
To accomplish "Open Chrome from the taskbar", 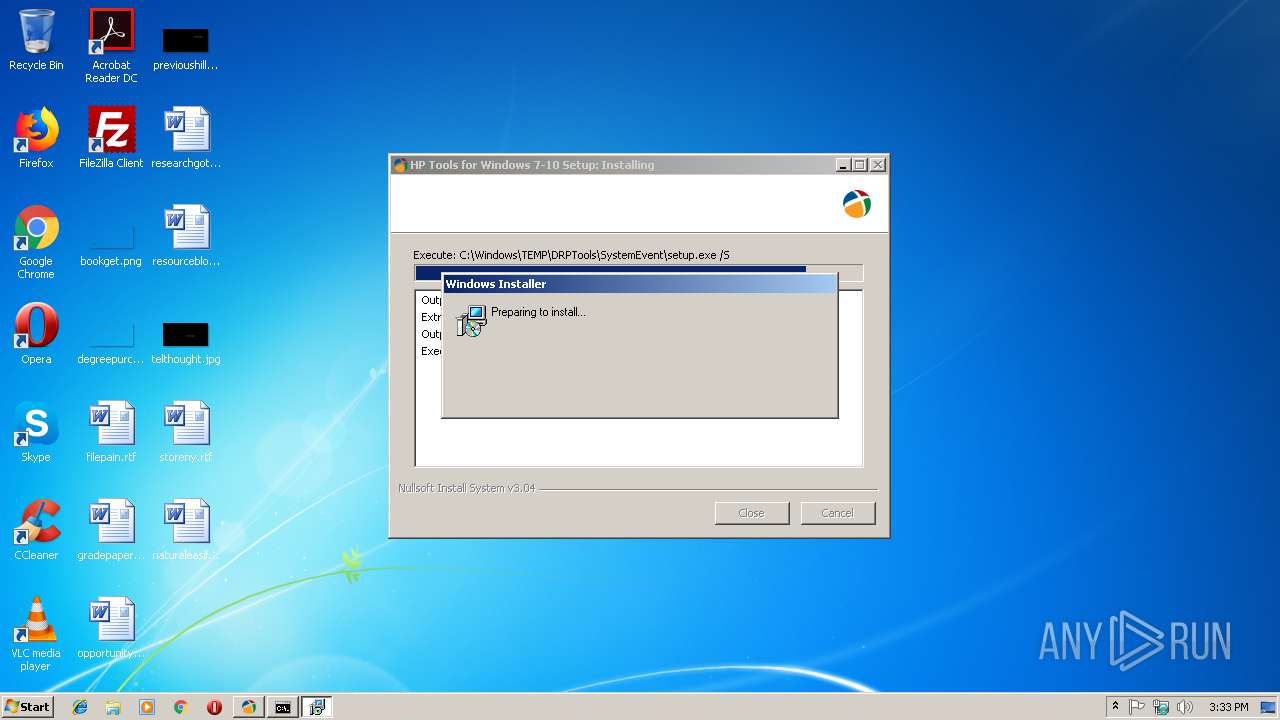I will pyautogui.click(x=180, y=707).
